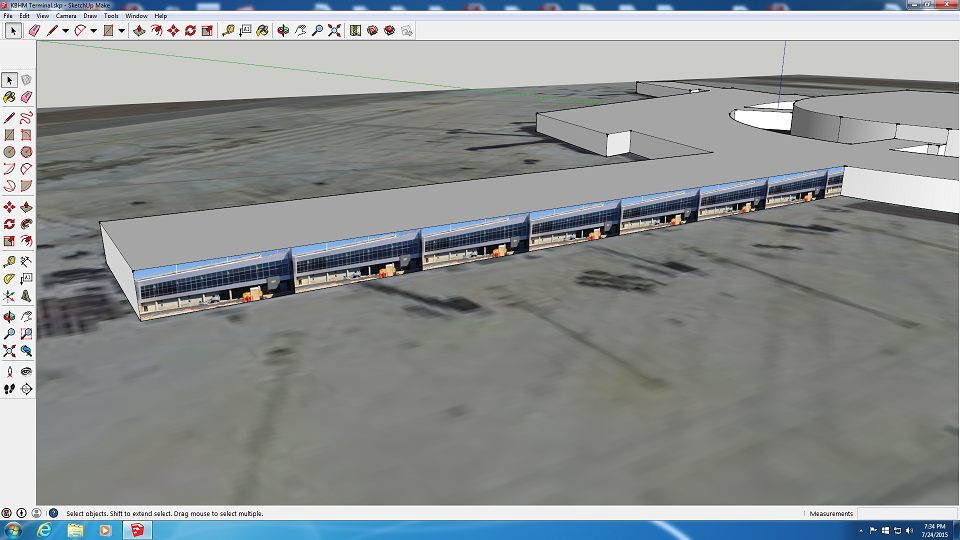Click the Previous view tool

26,351
